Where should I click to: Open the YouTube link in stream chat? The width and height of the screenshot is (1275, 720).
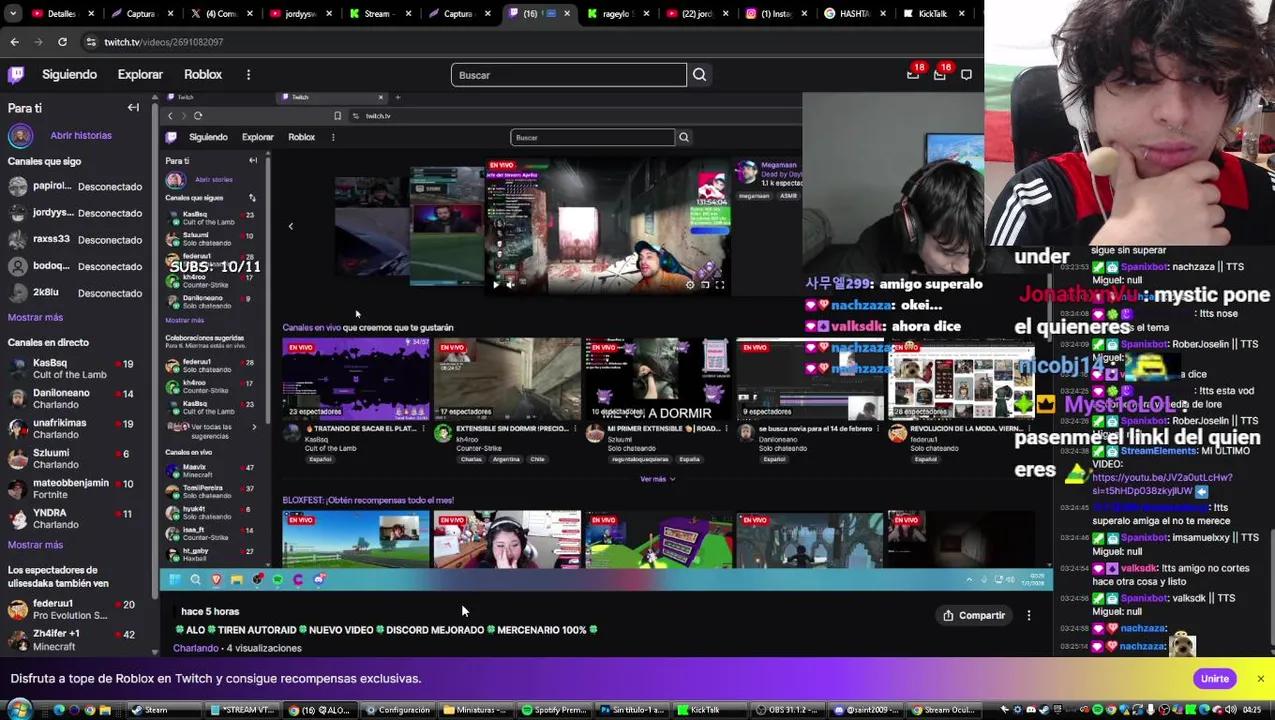tap(1162, 484)
